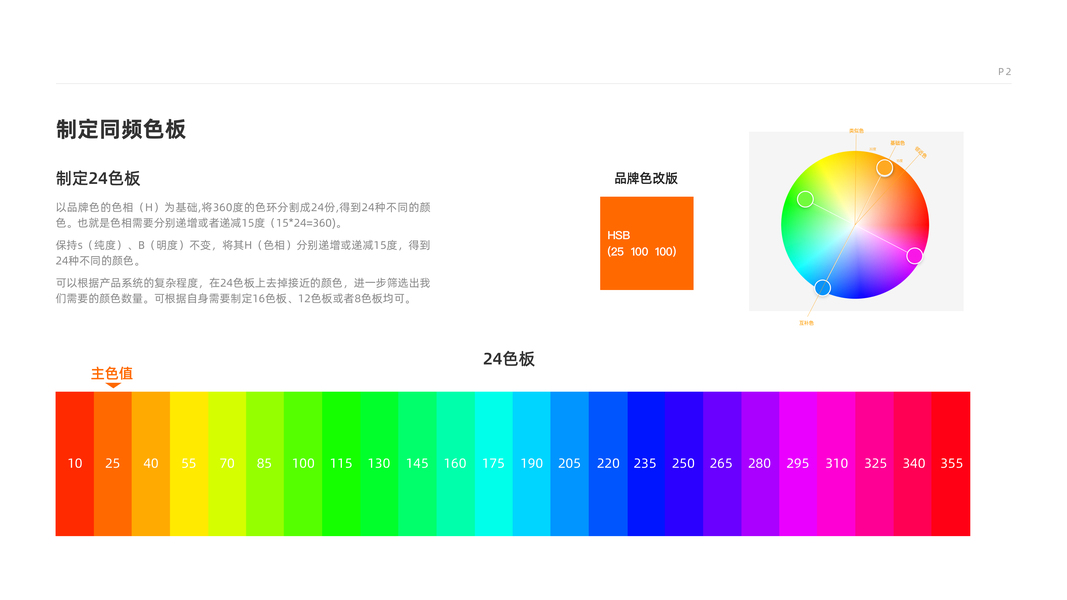Click the green handle on the color wheel
This screenshot has width=1067, height=600.
tap(805, 199)
